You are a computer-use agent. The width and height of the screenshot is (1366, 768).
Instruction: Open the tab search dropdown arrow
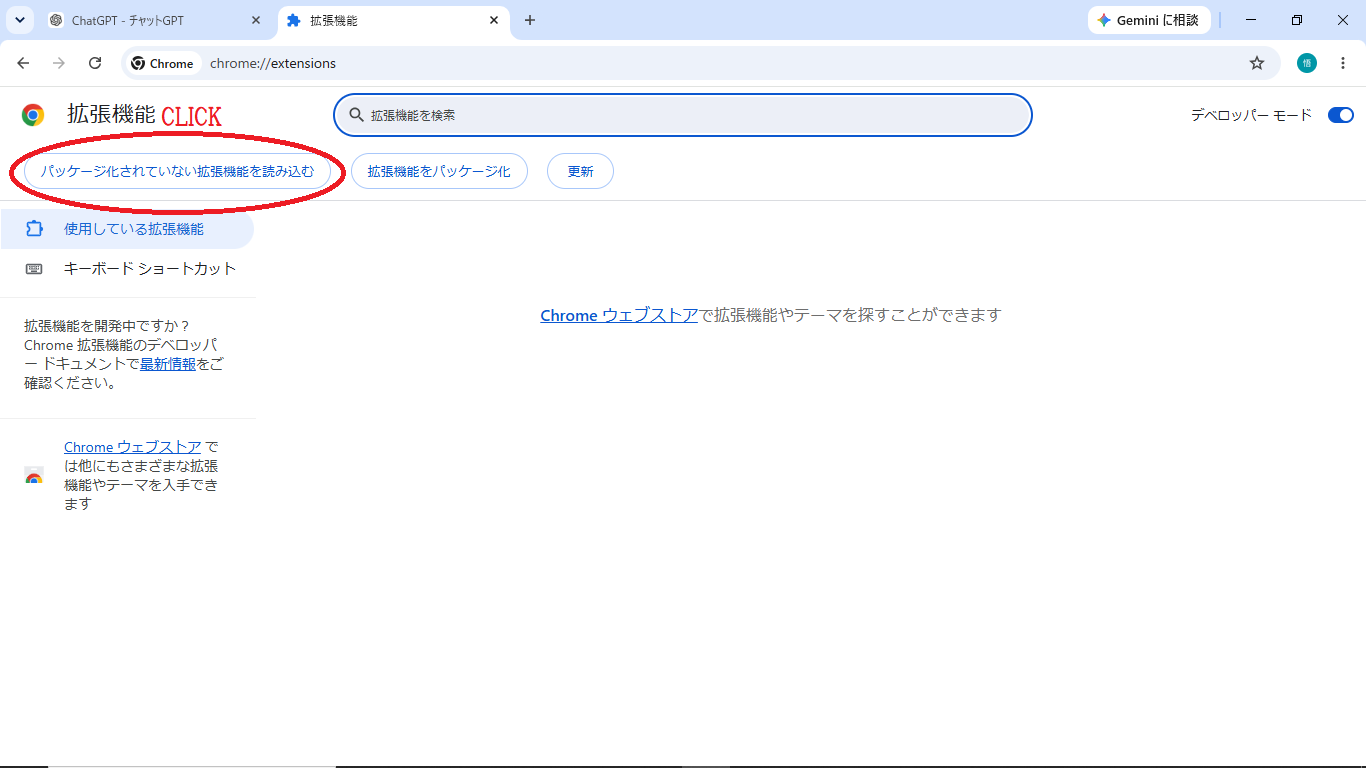[19, 20]
